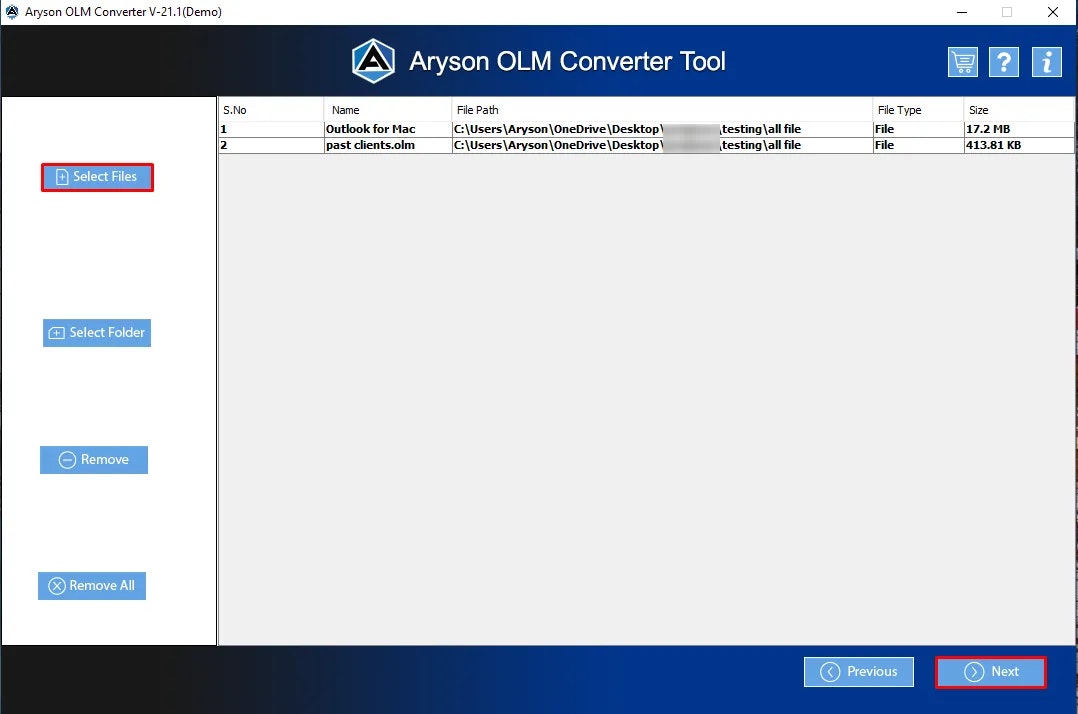Click the file path of Outlook for Mac row
Image resolution: width=1078 pixels, height=714 pixels.
[662, 129]
